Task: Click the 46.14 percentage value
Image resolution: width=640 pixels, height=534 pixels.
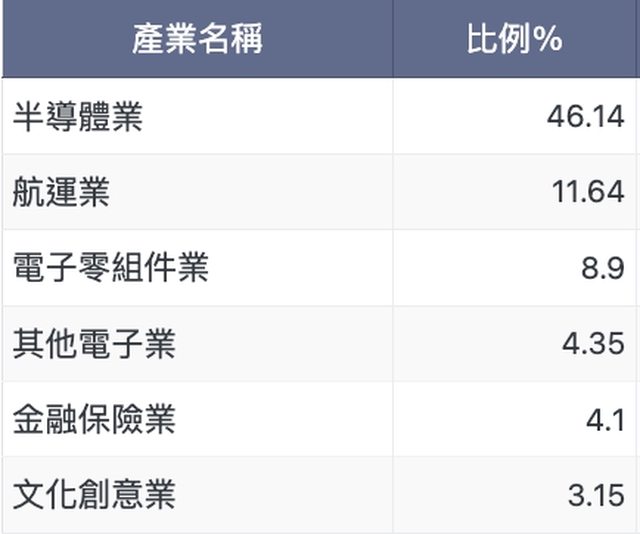Action: pos(585,116)
